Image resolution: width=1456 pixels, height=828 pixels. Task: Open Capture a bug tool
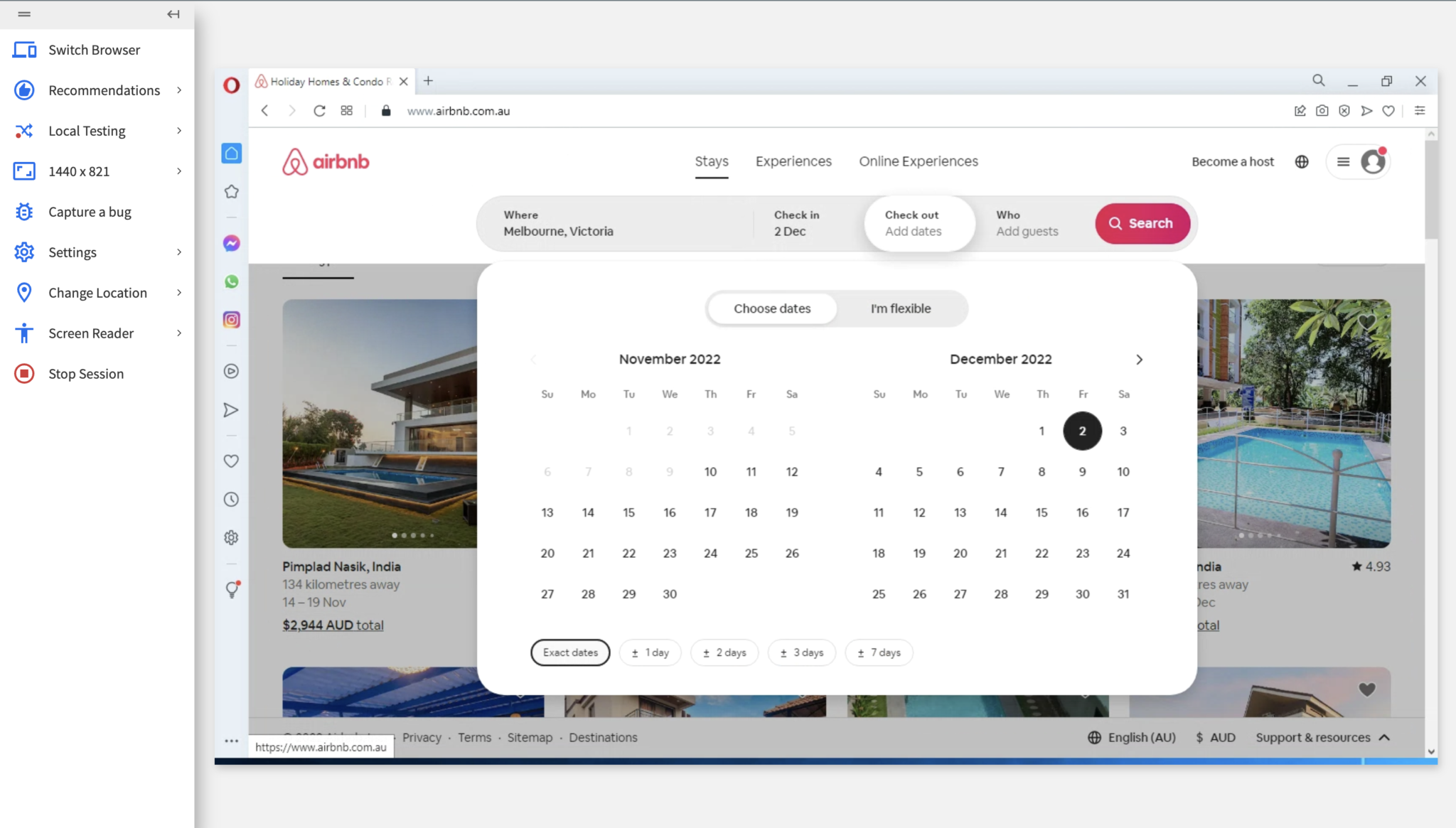click(89, 211)
